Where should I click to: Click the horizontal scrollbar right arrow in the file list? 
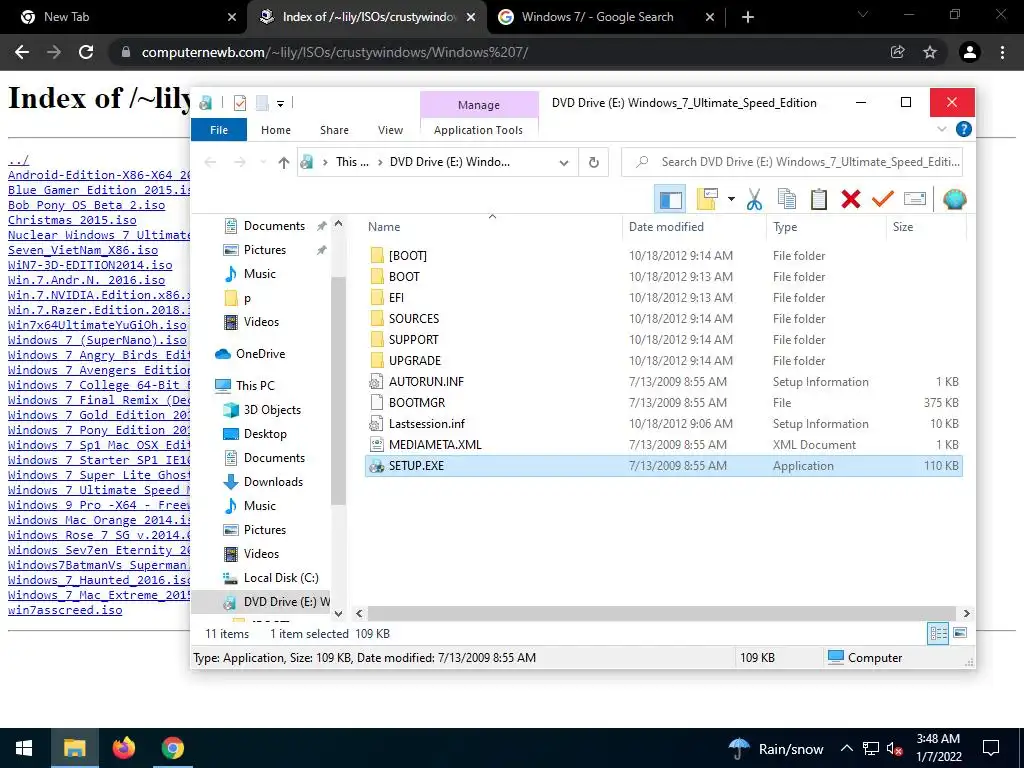pos(967,613)
